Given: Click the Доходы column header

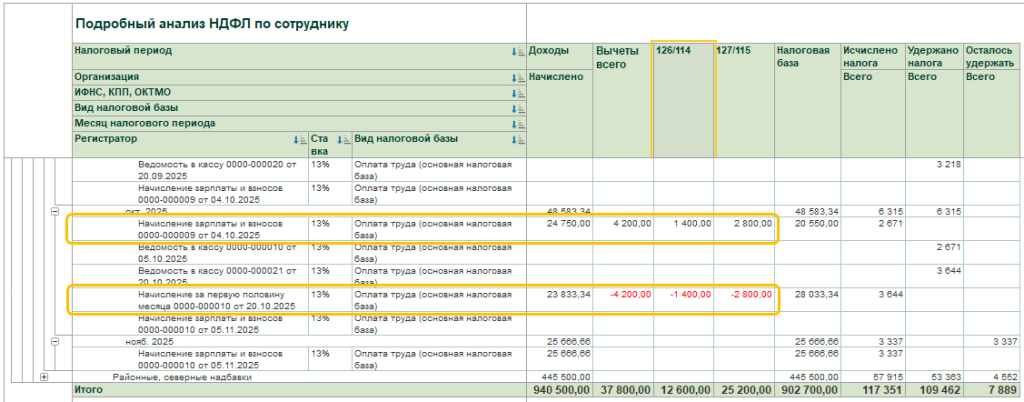Looking at the screenshot, I should (548, 50).
